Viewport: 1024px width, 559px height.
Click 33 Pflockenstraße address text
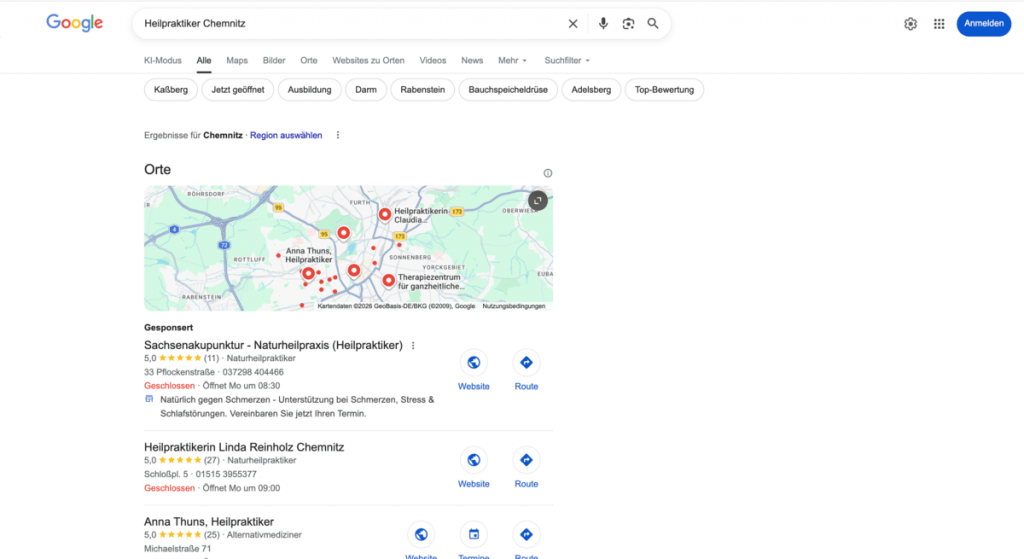179,372
